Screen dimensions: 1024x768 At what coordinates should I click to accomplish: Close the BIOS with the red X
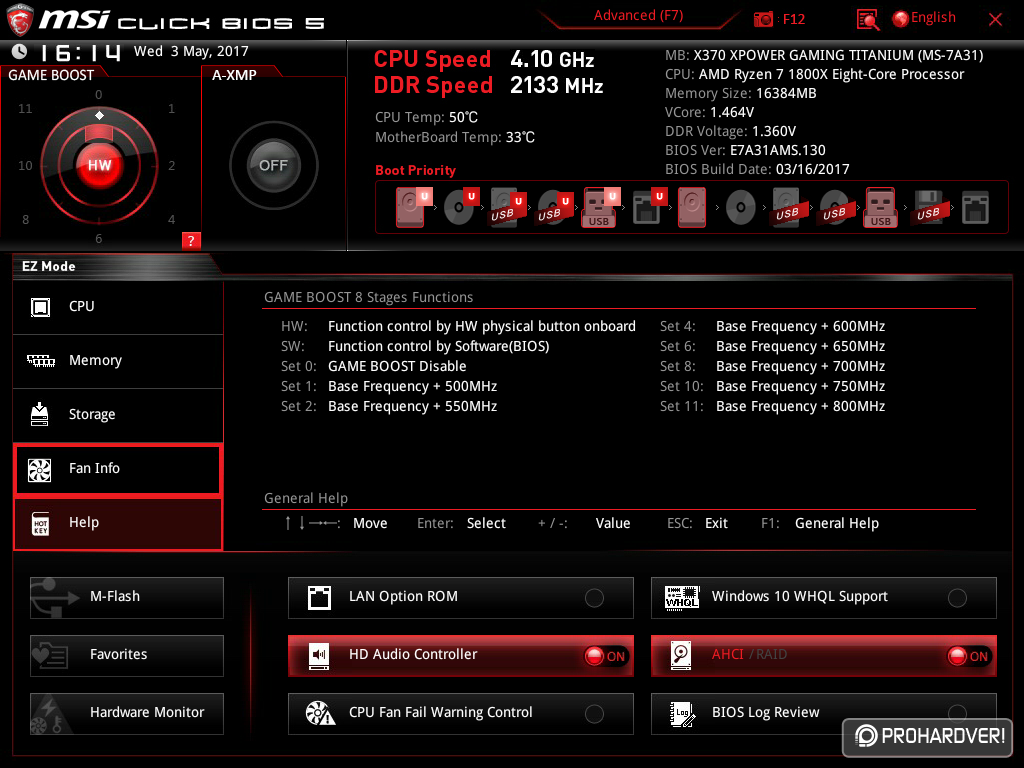(995, 20)
